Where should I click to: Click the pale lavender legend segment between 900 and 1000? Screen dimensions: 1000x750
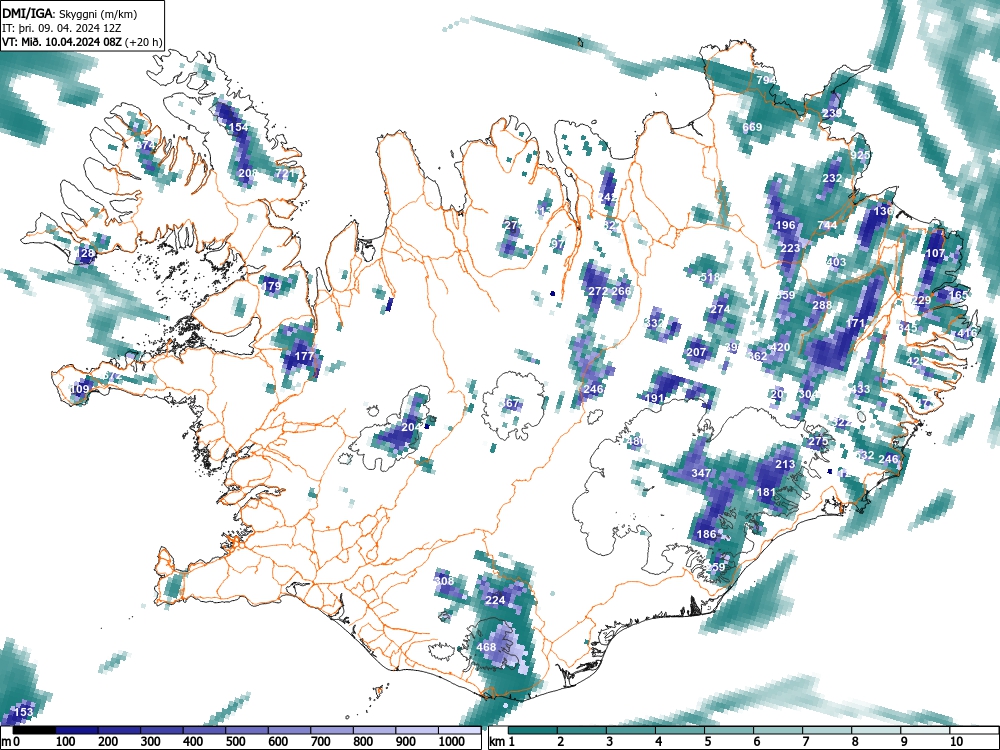417,730
